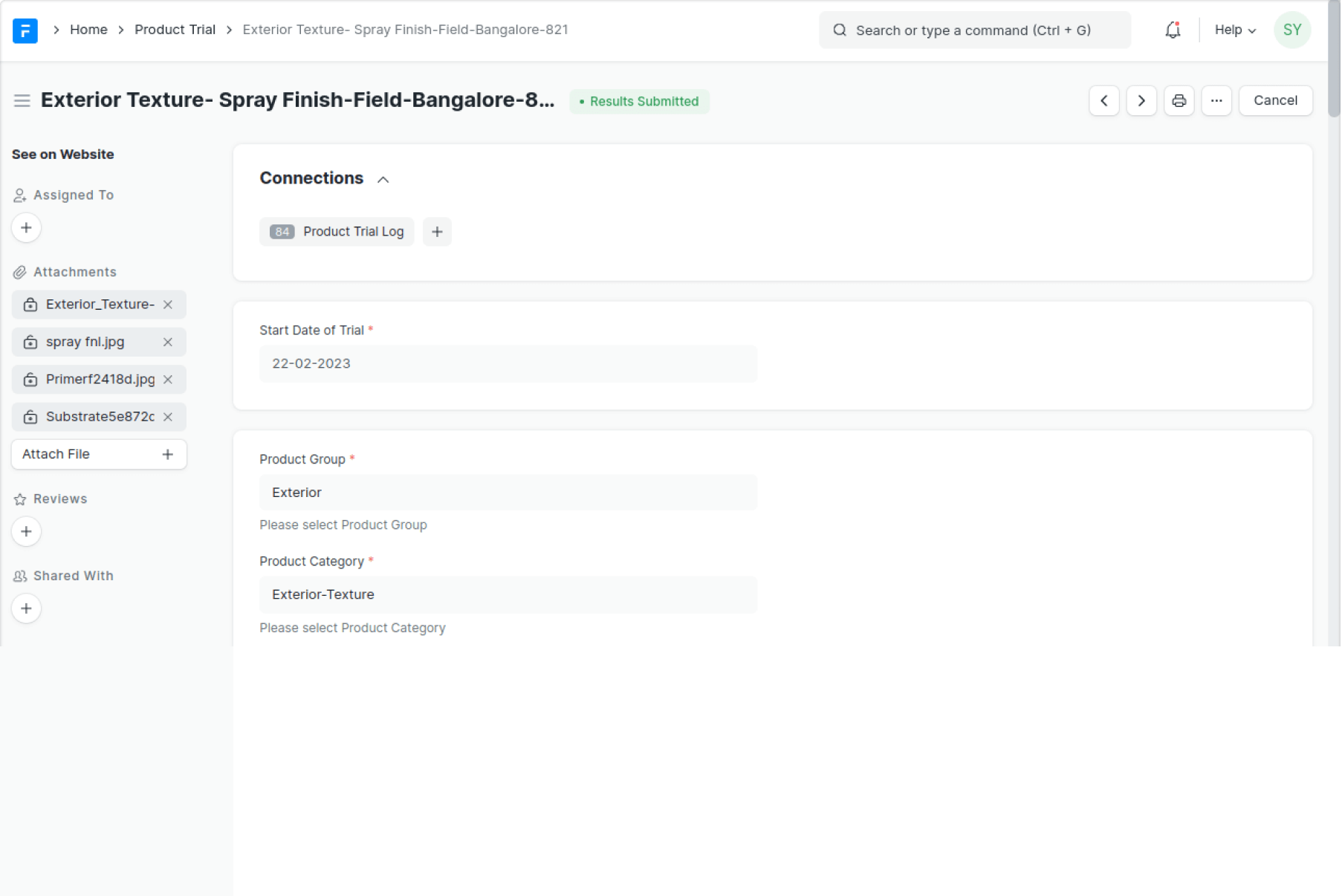The image size is (1342, 896).
Task: Click the Frappe home logo icon
Action: [25, 30]
